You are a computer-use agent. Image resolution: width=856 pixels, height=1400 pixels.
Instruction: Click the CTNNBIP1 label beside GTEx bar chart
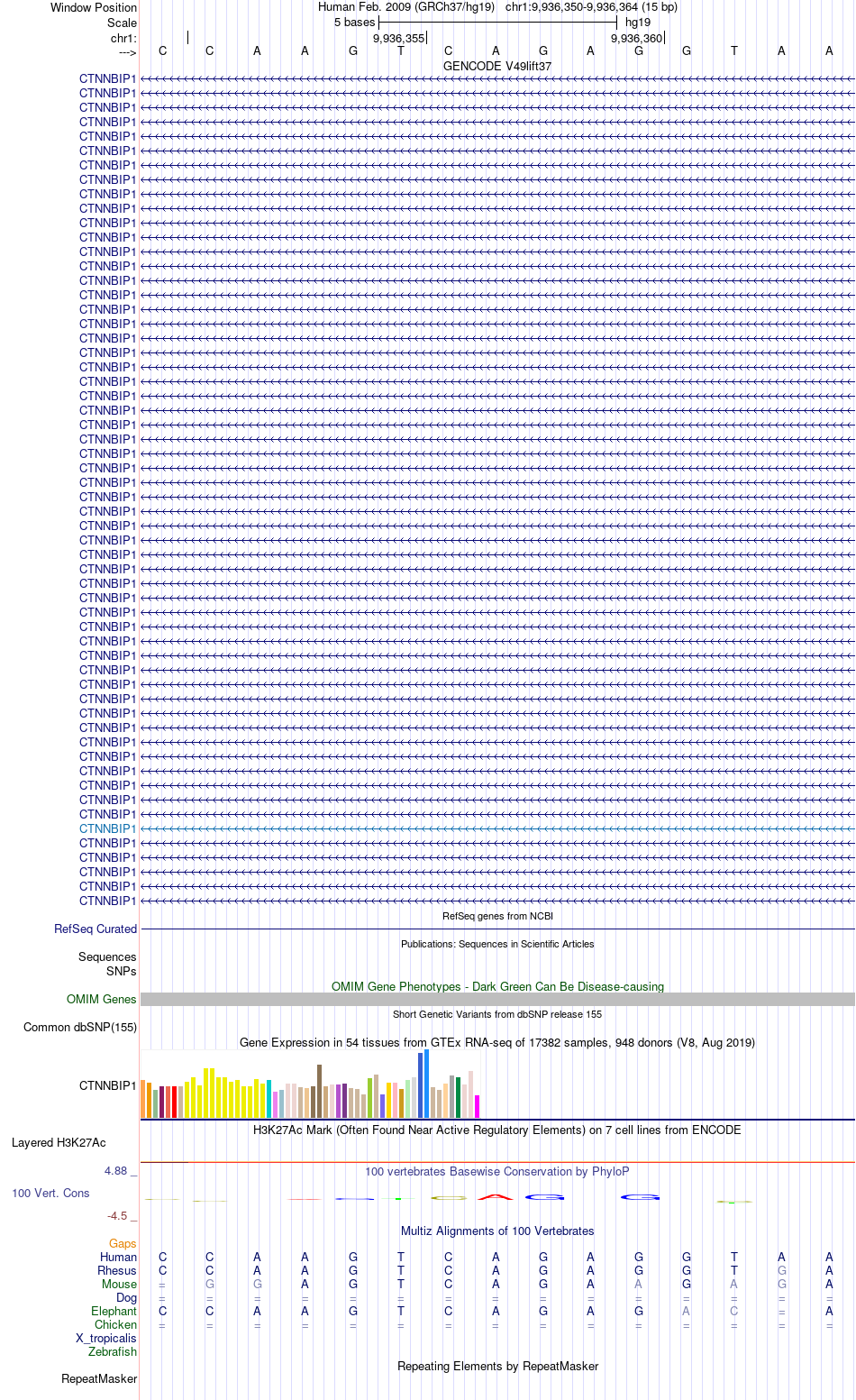(108, 1085)
